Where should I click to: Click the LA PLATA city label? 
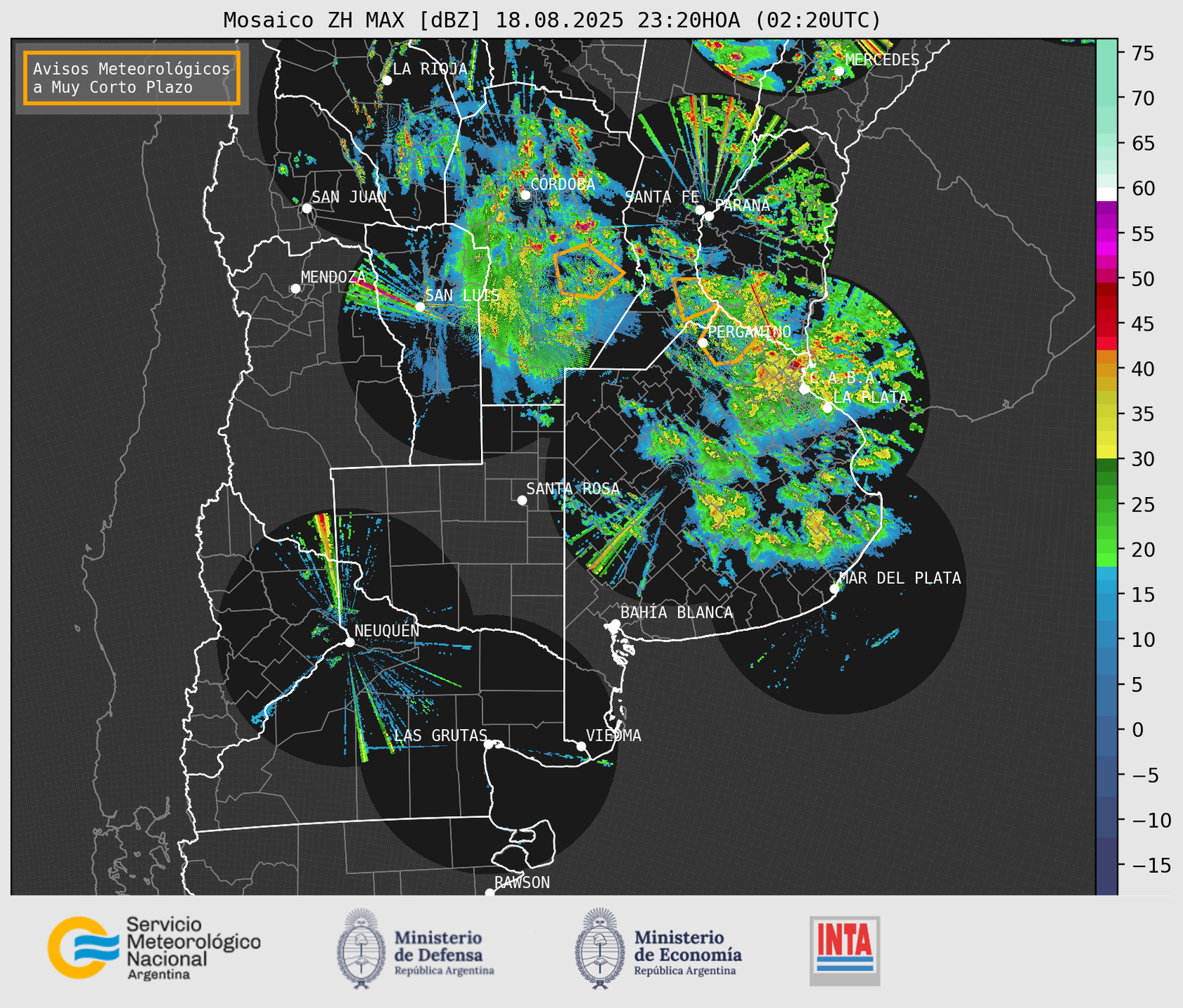pyautogui.click(x=870, y=397)
